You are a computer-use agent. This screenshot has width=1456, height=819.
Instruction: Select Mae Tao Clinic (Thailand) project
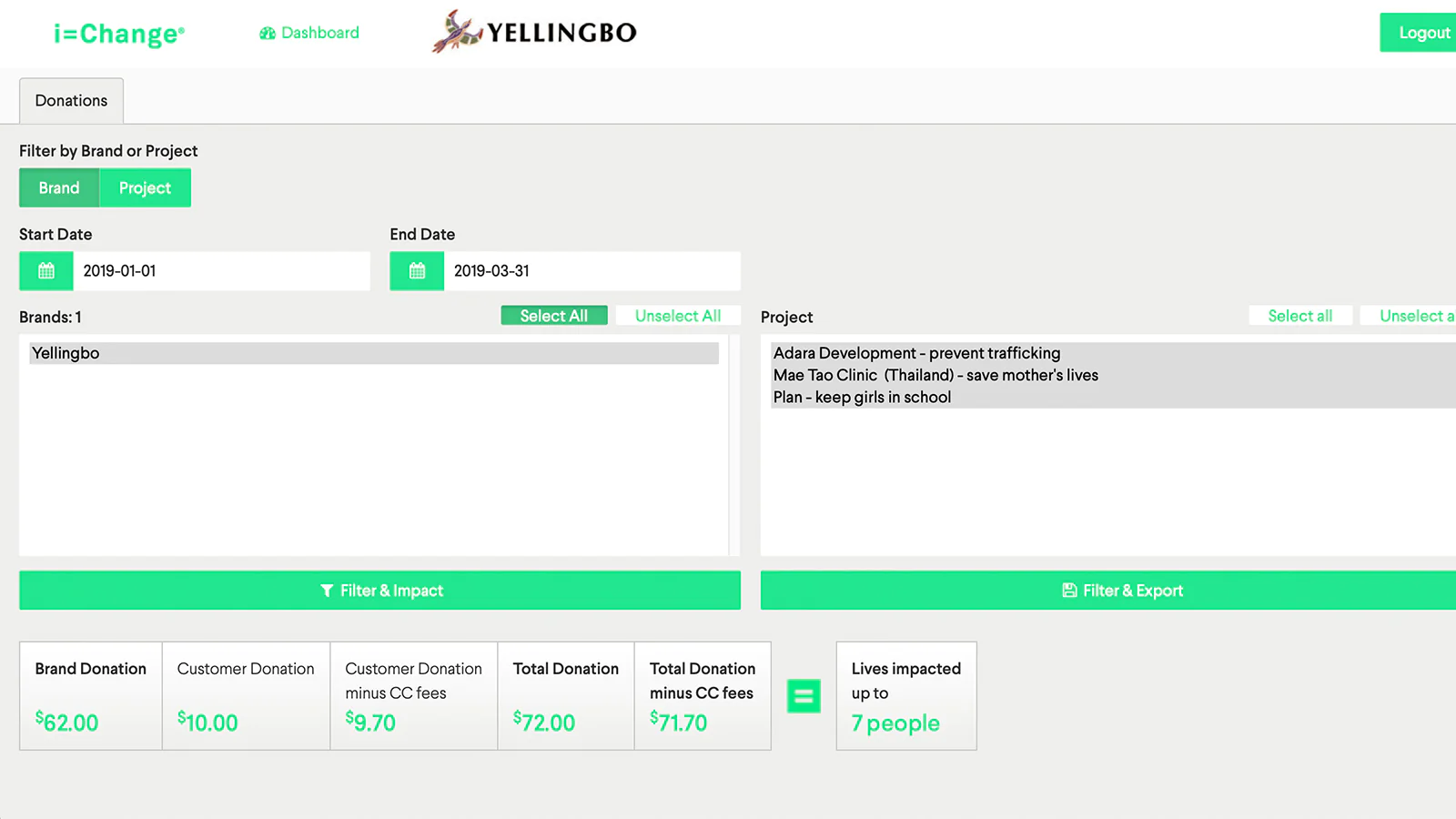click(1114, 375)
